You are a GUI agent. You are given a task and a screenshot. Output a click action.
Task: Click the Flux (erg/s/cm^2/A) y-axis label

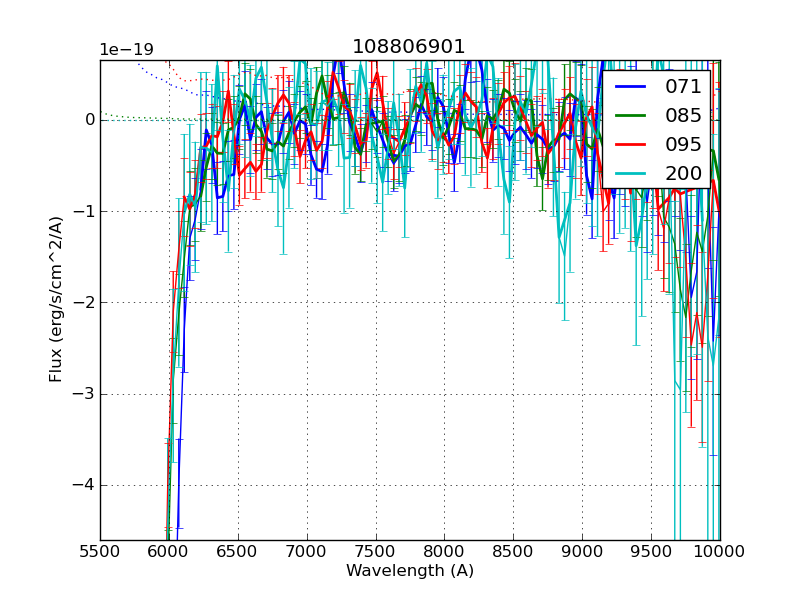[x=57, y=300]
